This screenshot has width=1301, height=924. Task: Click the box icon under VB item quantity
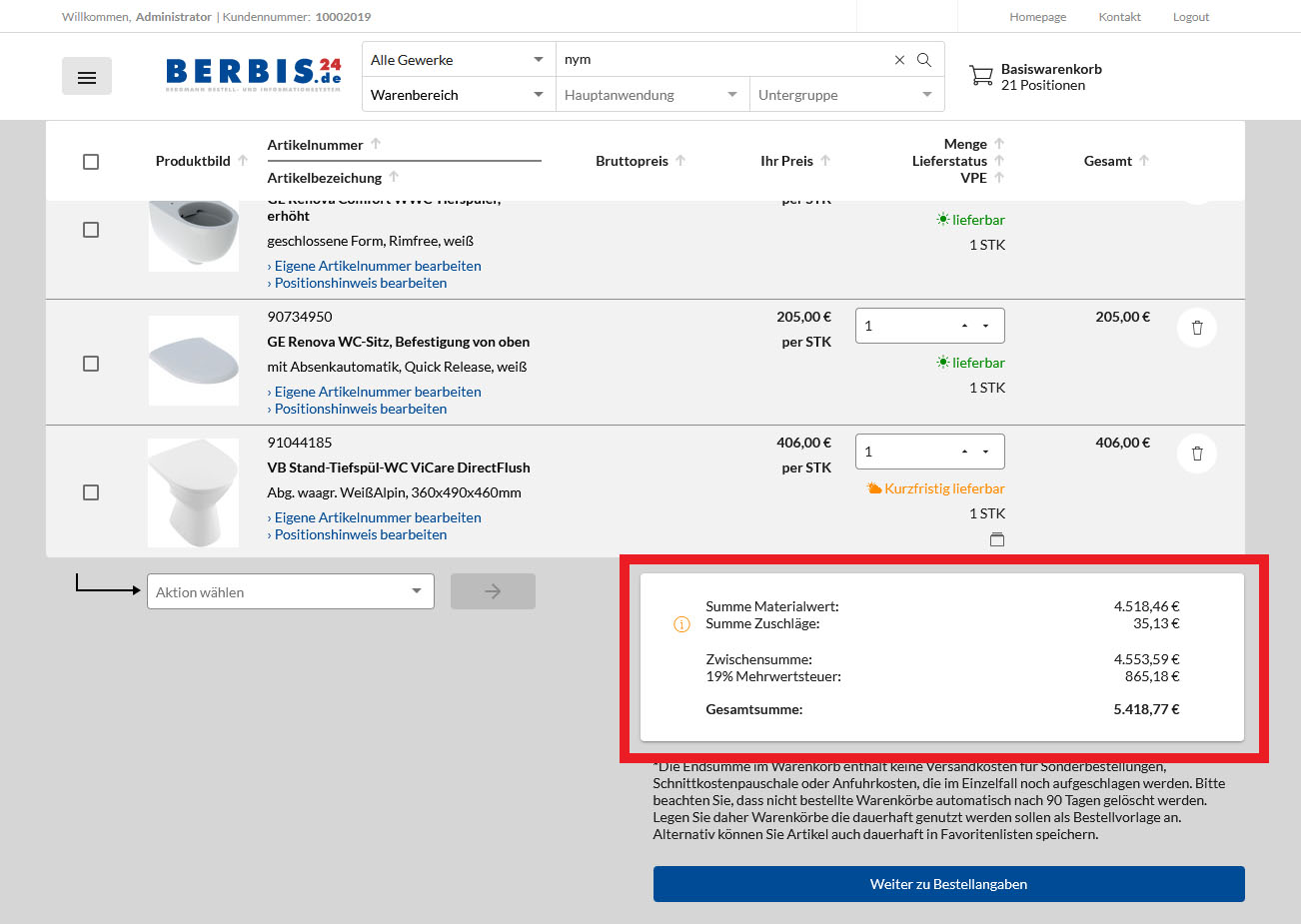997,539
